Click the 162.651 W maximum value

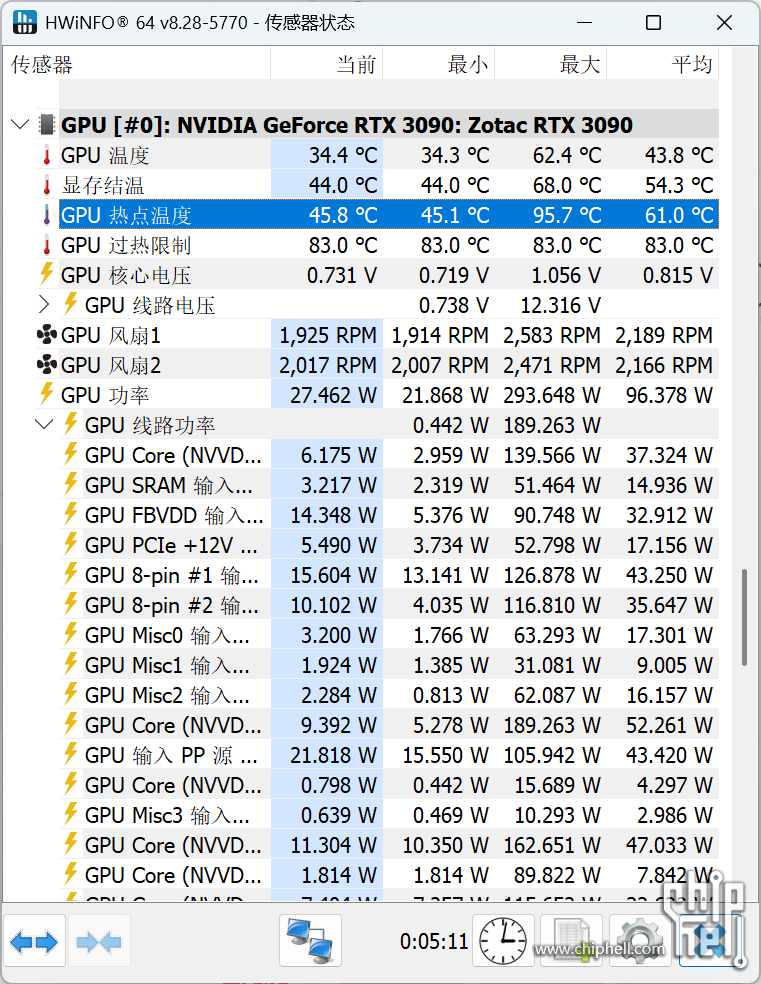[552, 845]
